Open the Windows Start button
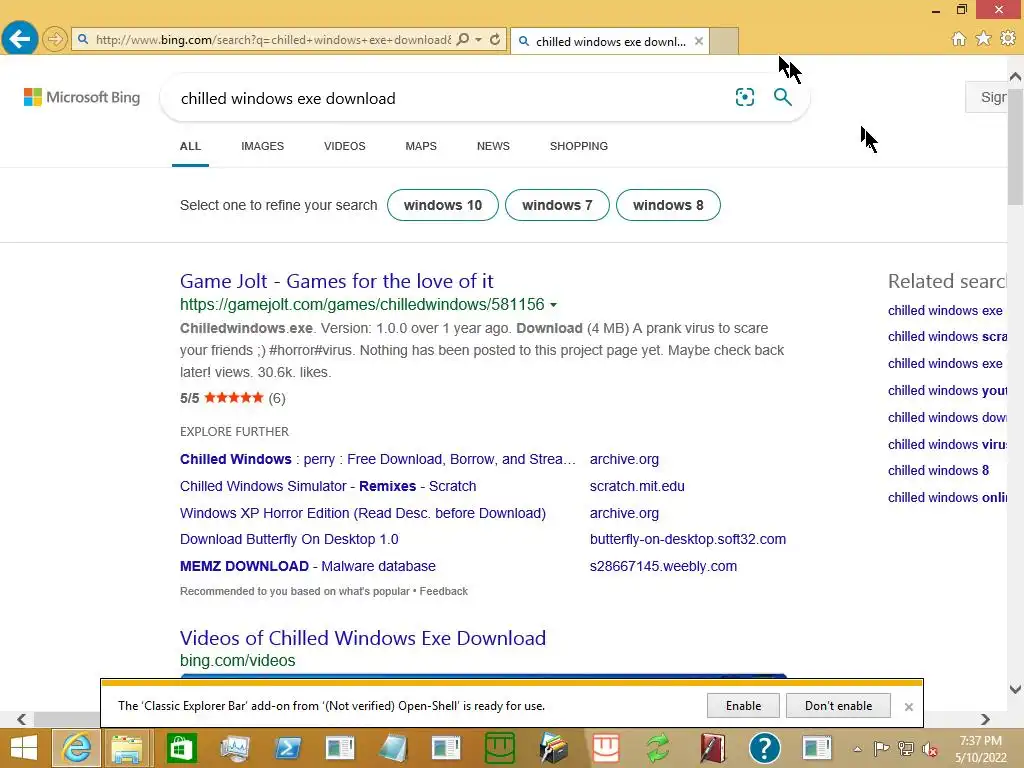 tap(24, 748)
